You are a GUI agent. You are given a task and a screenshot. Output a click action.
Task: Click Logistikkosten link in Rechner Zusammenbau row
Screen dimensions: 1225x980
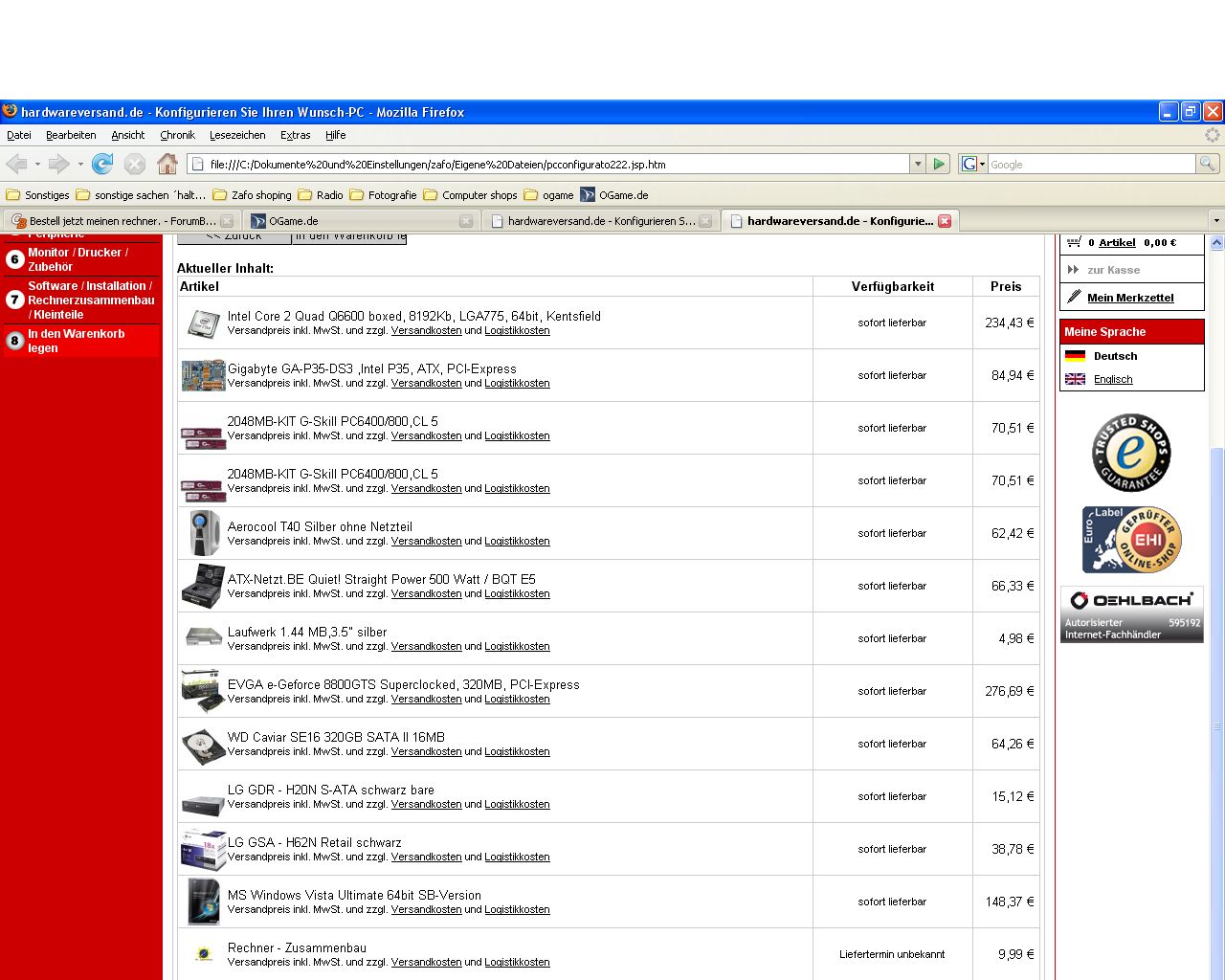pyautogui.click(x=517, y=963)
